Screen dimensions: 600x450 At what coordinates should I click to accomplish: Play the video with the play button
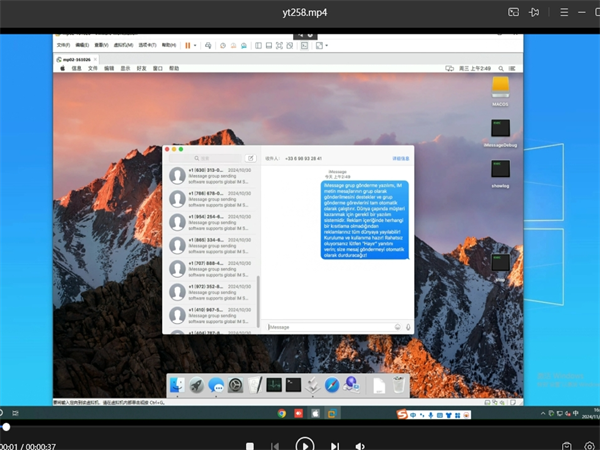click(x=305, y=445)
